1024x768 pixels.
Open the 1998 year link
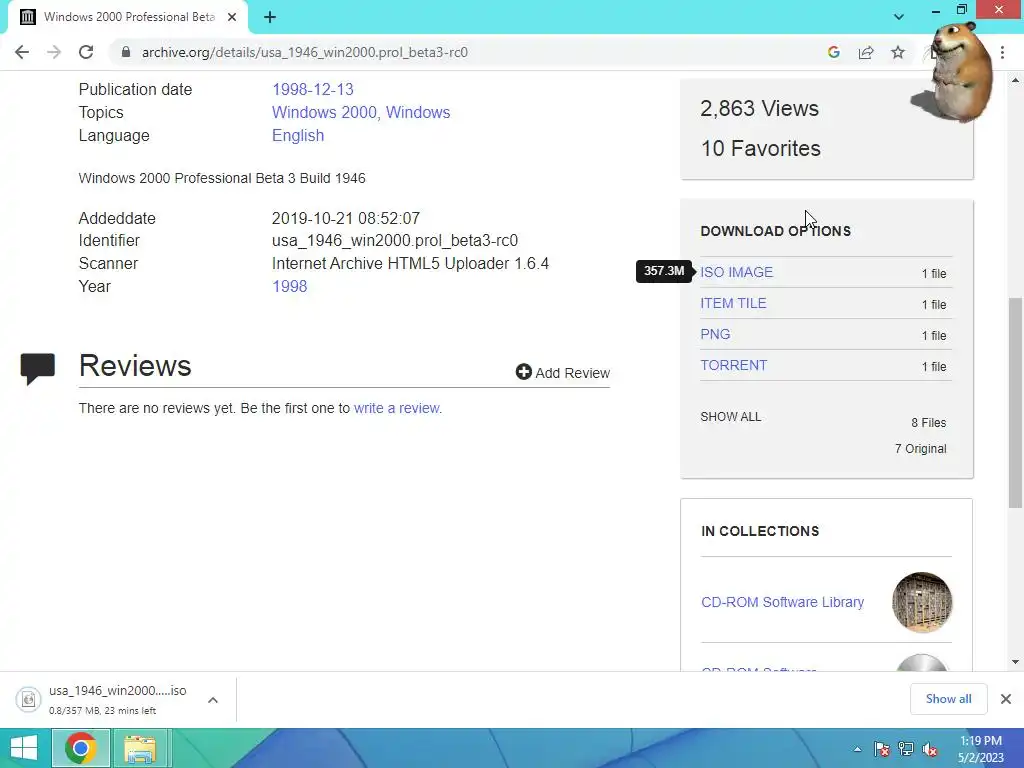[289, 286]
